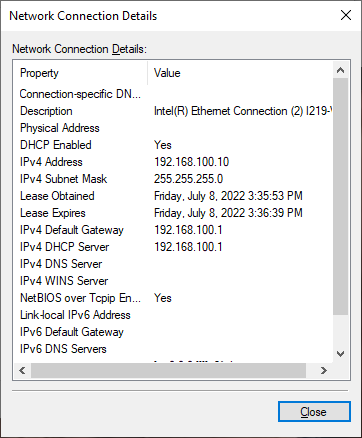362x438 pixels.
Task: Select the Lease Obtained property
Action: point(57,196)
